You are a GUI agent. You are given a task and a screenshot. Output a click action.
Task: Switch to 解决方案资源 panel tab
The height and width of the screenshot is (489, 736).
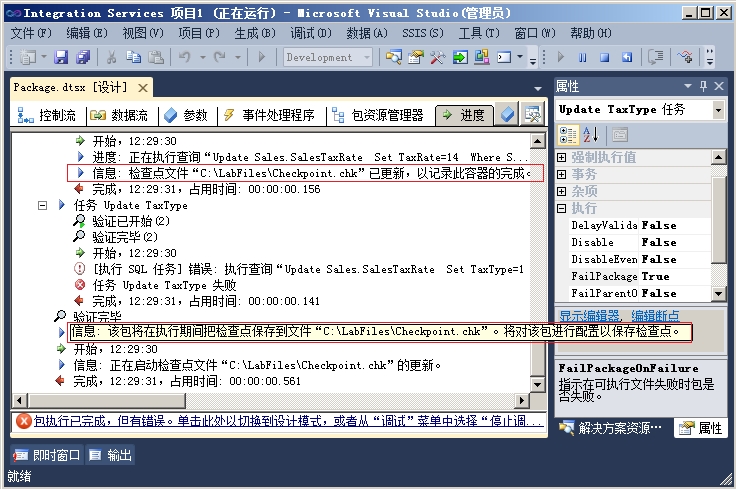[611, 428]
